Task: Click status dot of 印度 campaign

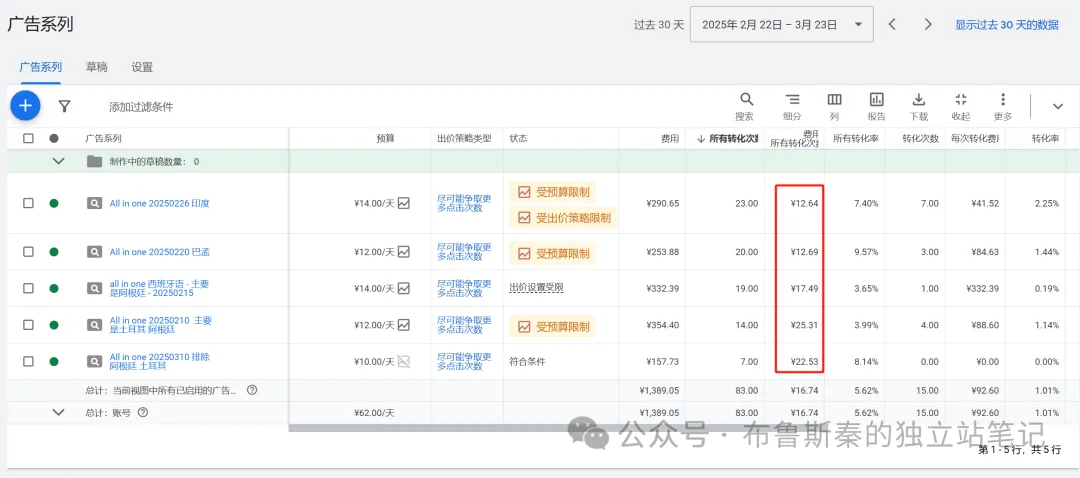Action: point(54,203)
